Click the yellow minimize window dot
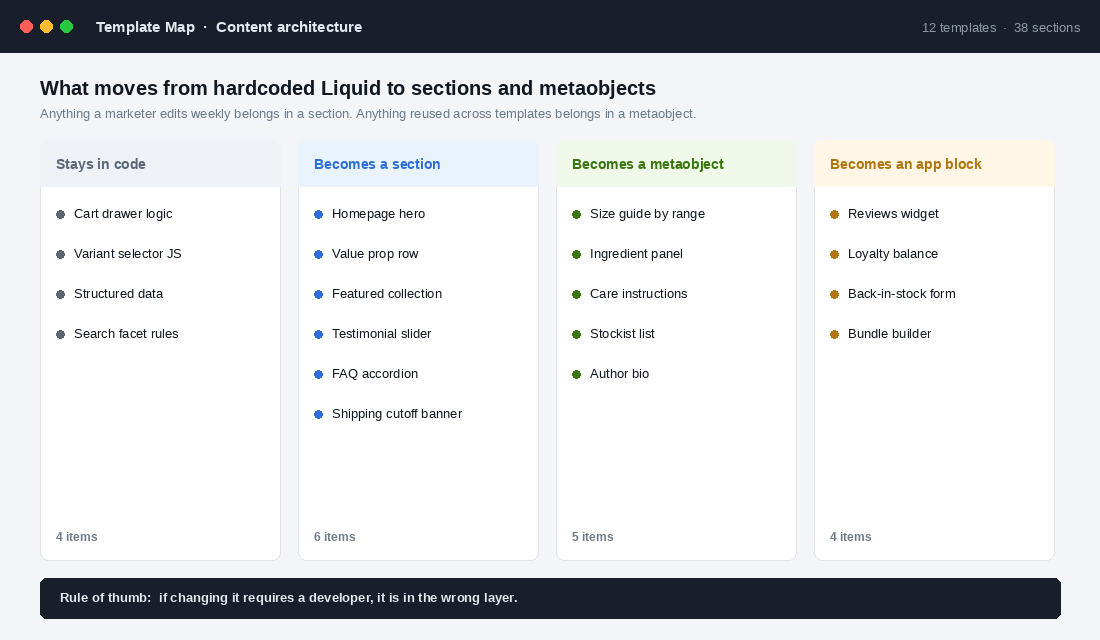The image size is (1100, 640). click(x=46, y=27)
